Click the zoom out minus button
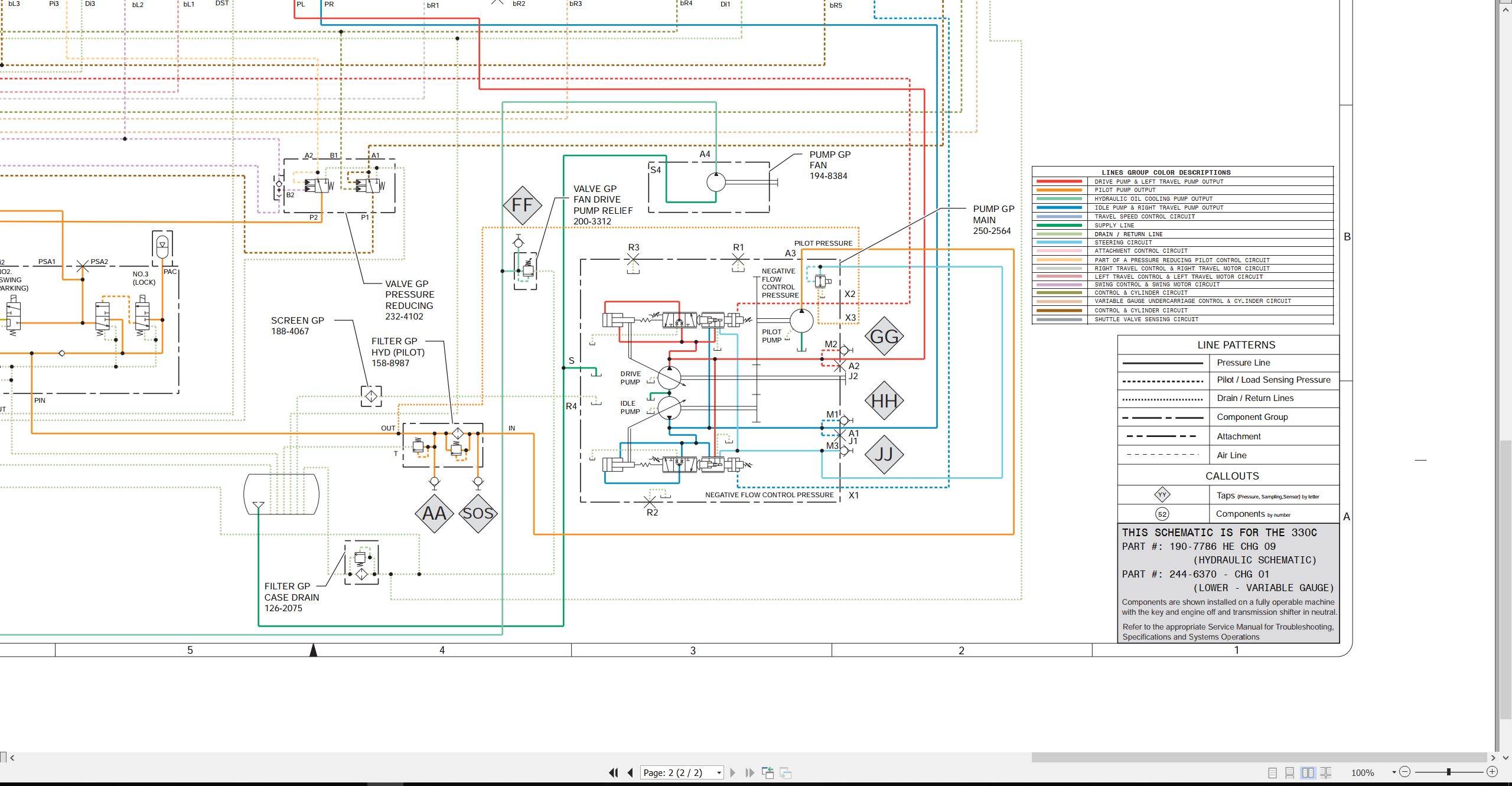This screenshot has width=1512, height=786. click(x=1405, y=772)
